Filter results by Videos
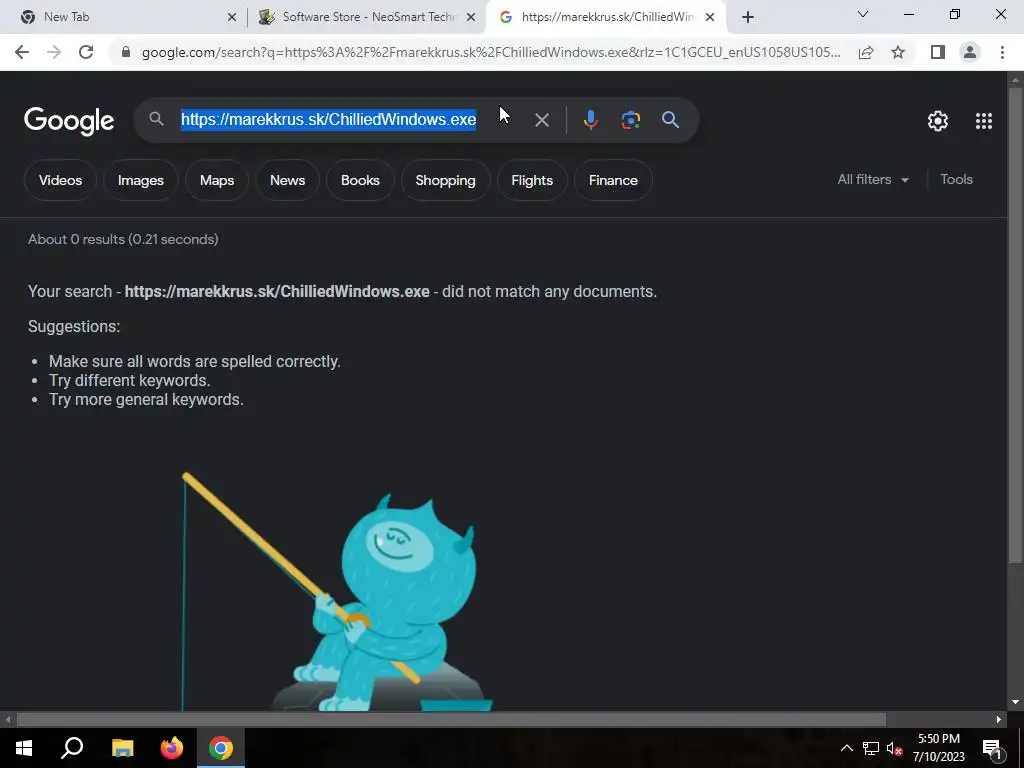 point(60,180)
